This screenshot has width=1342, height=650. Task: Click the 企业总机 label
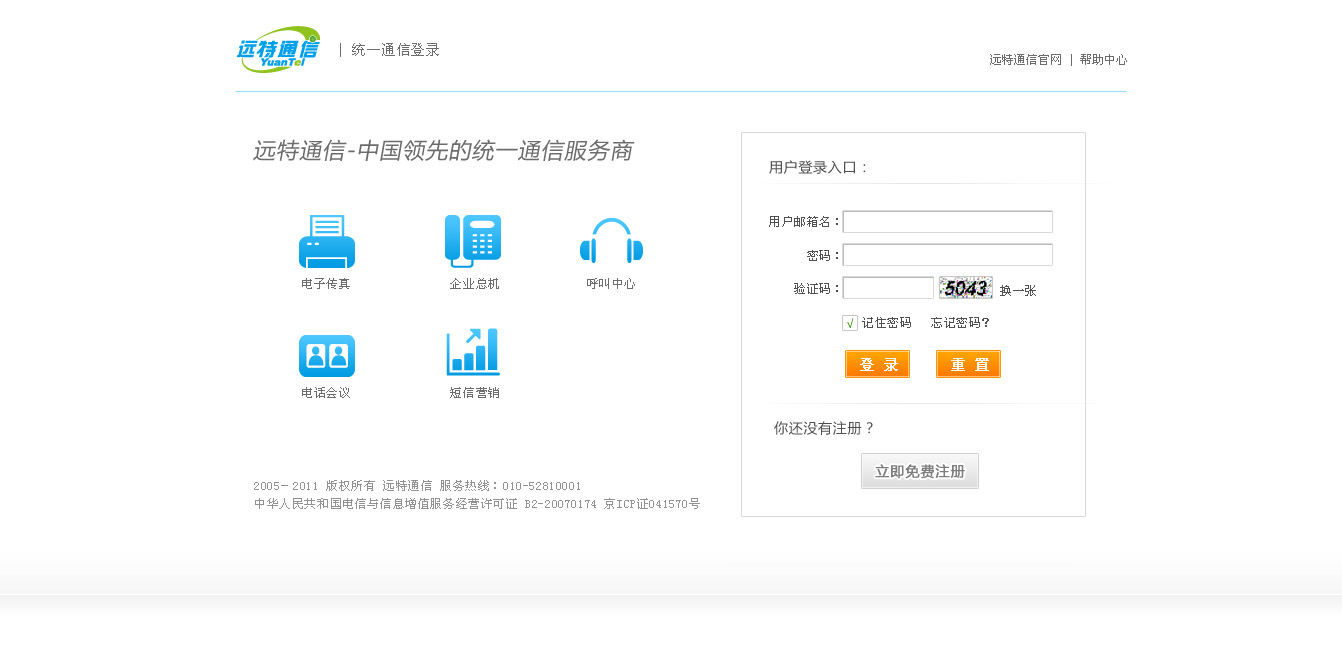pos(474,284)
